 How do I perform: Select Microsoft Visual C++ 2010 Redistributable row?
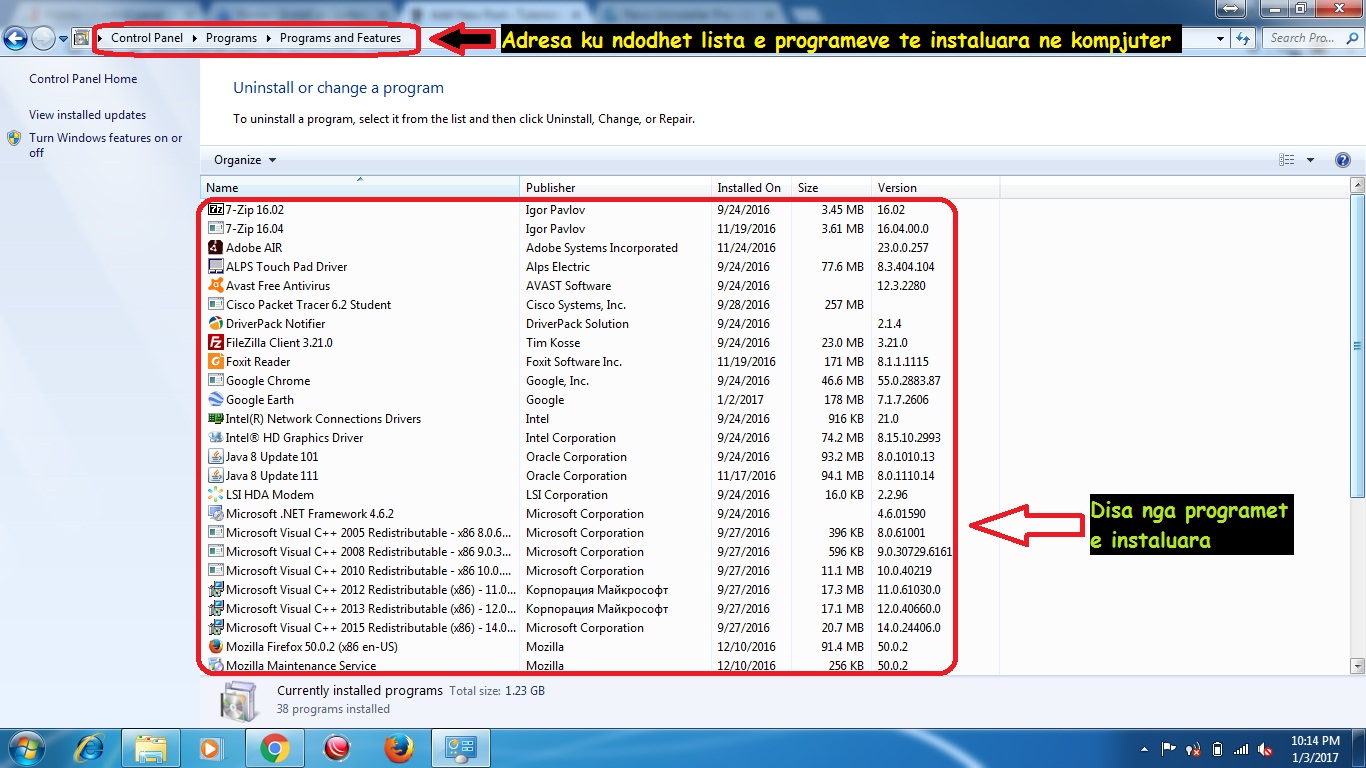(x=600, y=571)
